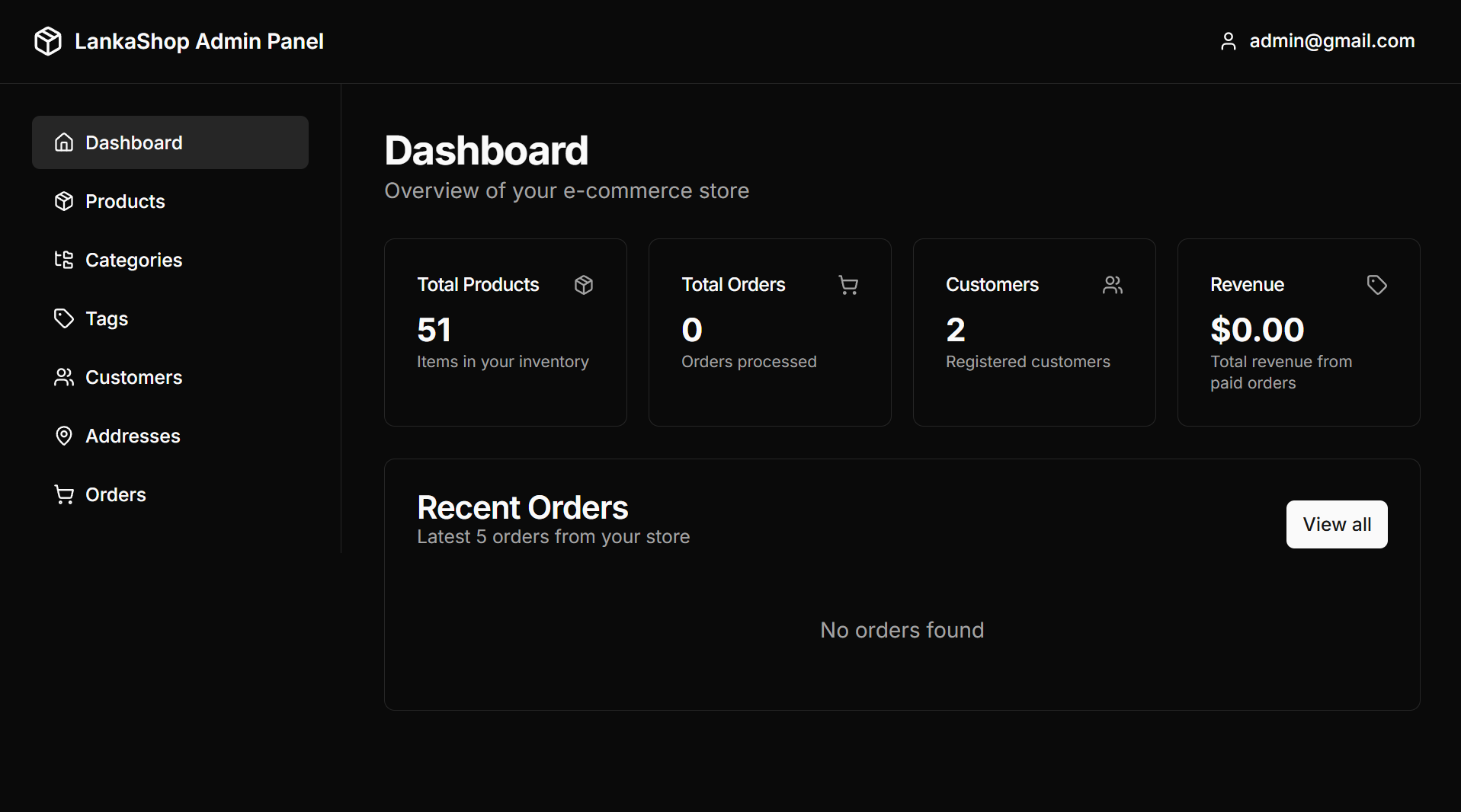This screenshot has width=1461, height=812.
Task: Click the people icon on Customers card
Action: (x=1113, y=285)
